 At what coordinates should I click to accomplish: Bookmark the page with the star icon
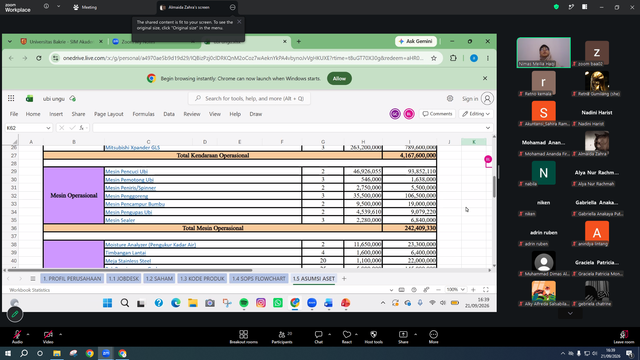[434, 58]
